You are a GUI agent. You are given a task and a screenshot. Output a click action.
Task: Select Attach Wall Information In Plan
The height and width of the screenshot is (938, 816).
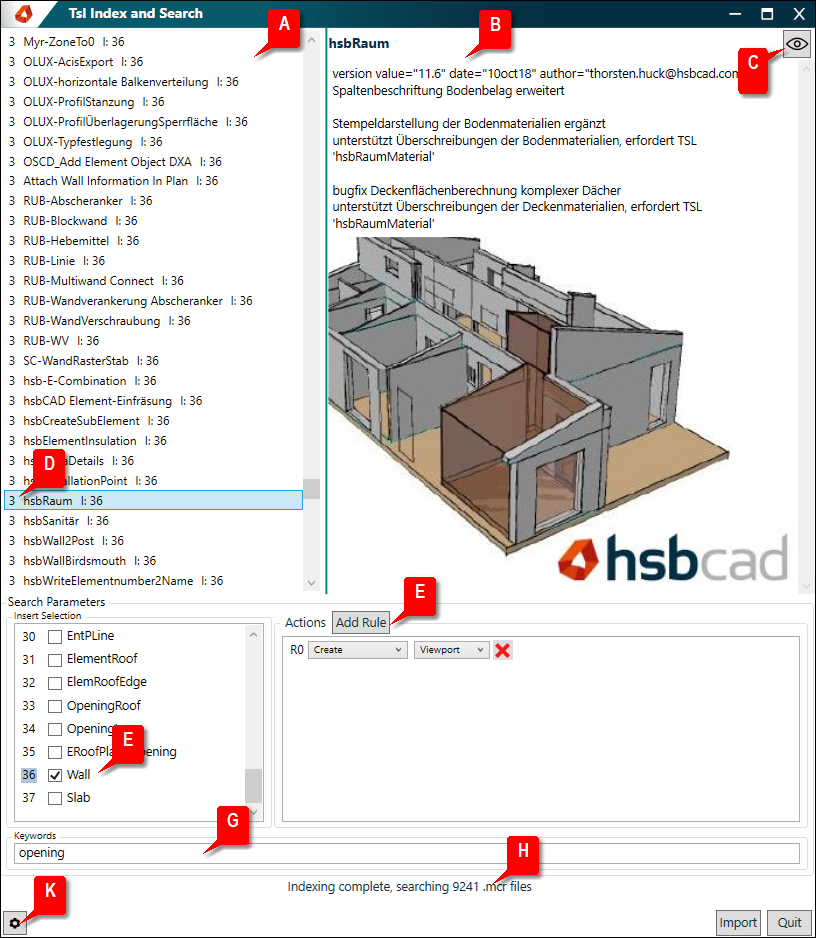point(153,181)
